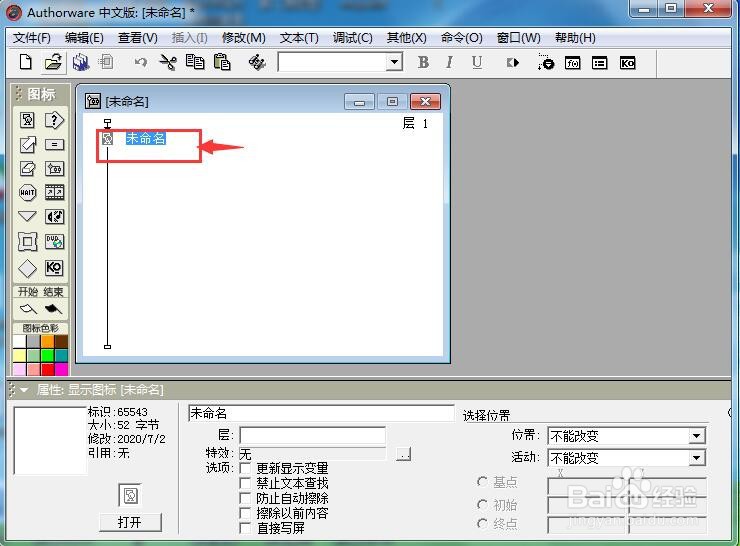This screenshot has height=546, width=740.
Task: Open the 调试(C) menu
Action: pyautogui.click(x=353, y=38)
